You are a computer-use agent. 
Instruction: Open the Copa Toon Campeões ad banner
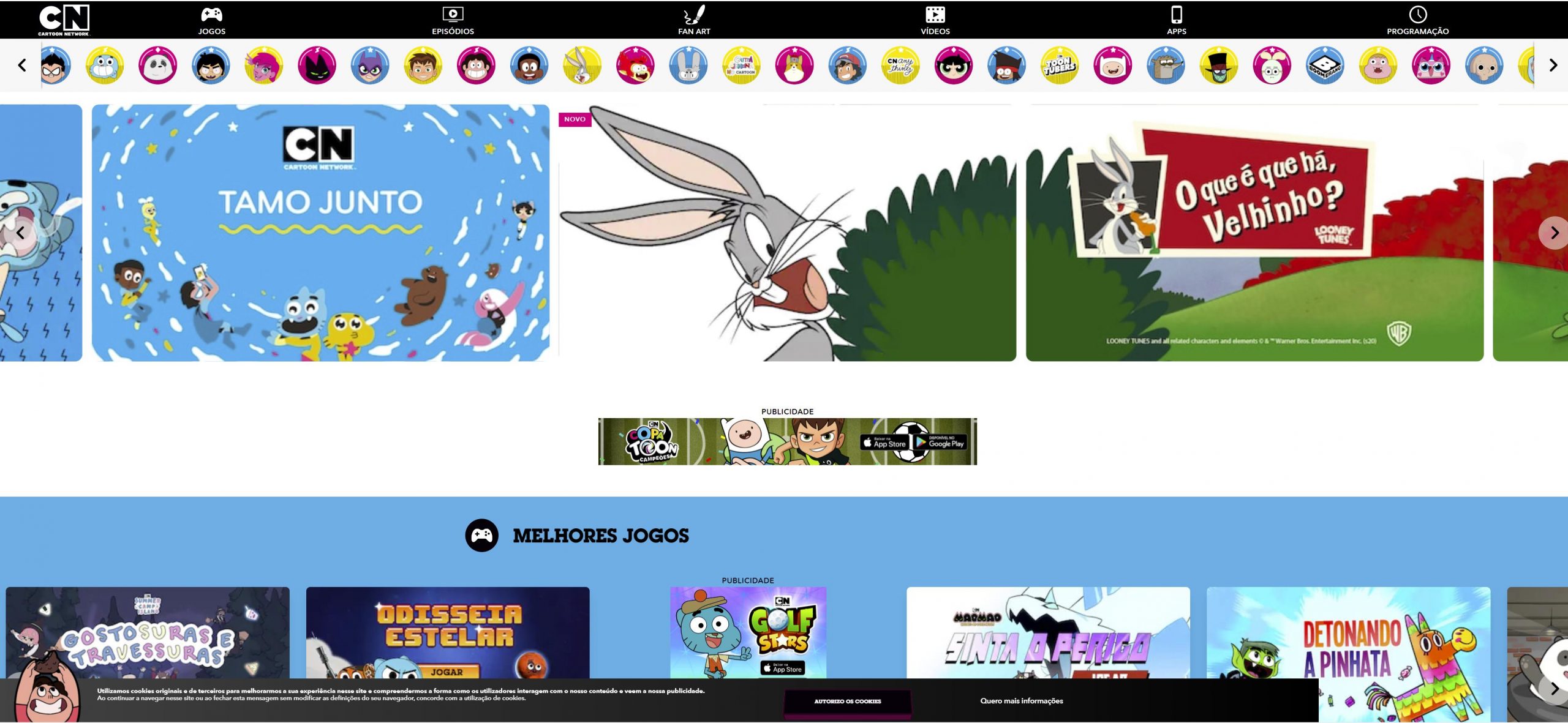[787, 441]
